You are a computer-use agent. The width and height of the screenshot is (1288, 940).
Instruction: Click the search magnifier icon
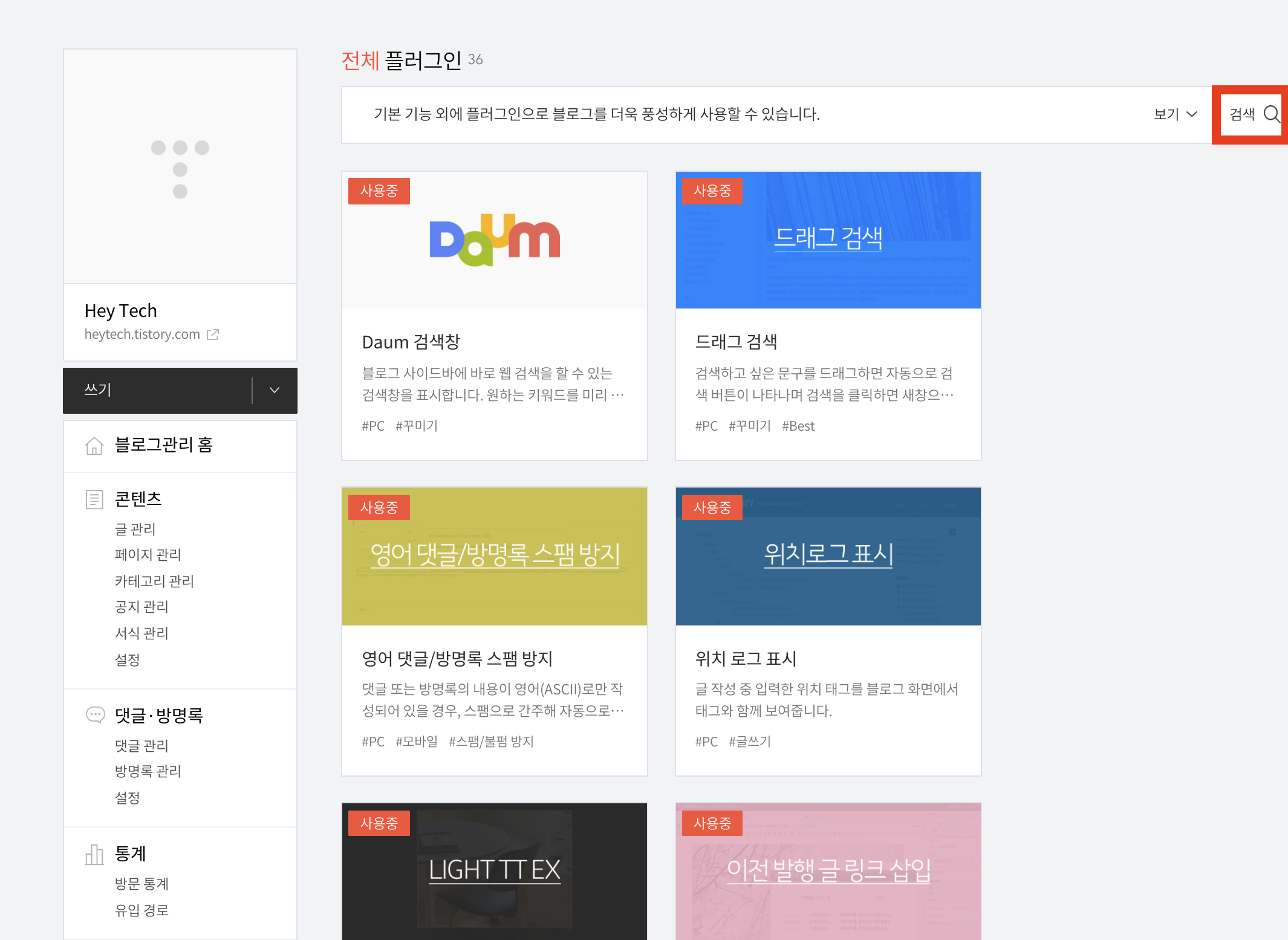pos(1272,114)
